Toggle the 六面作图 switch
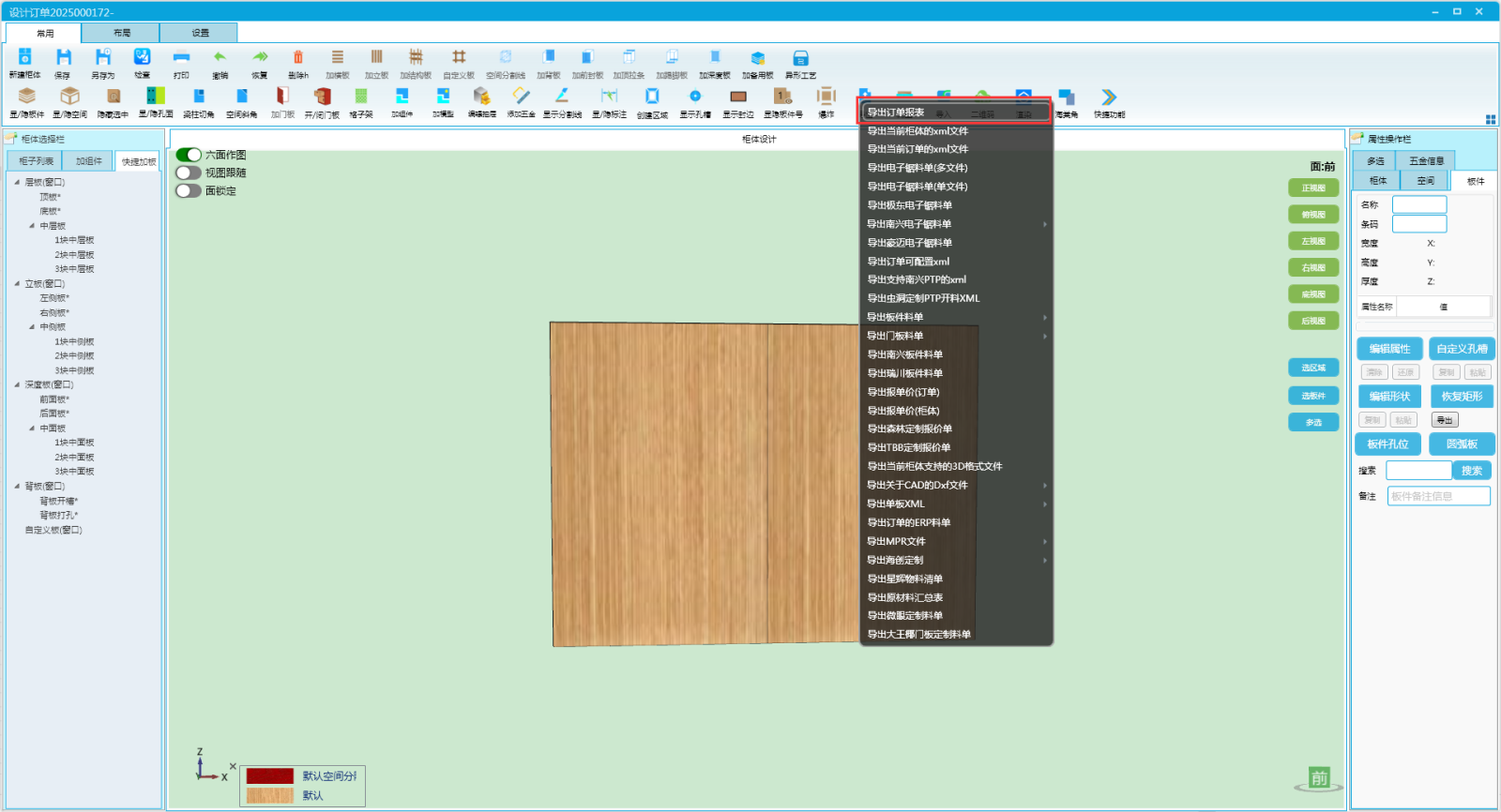 (x=189, y=155)
